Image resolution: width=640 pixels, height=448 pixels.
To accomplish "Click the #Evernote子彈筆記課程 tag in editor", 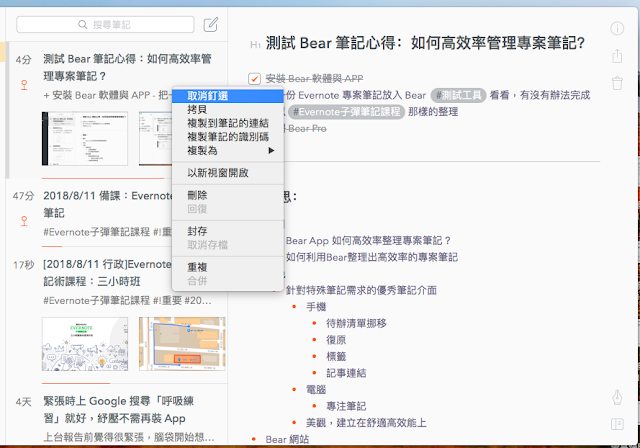I will (346, 112).
